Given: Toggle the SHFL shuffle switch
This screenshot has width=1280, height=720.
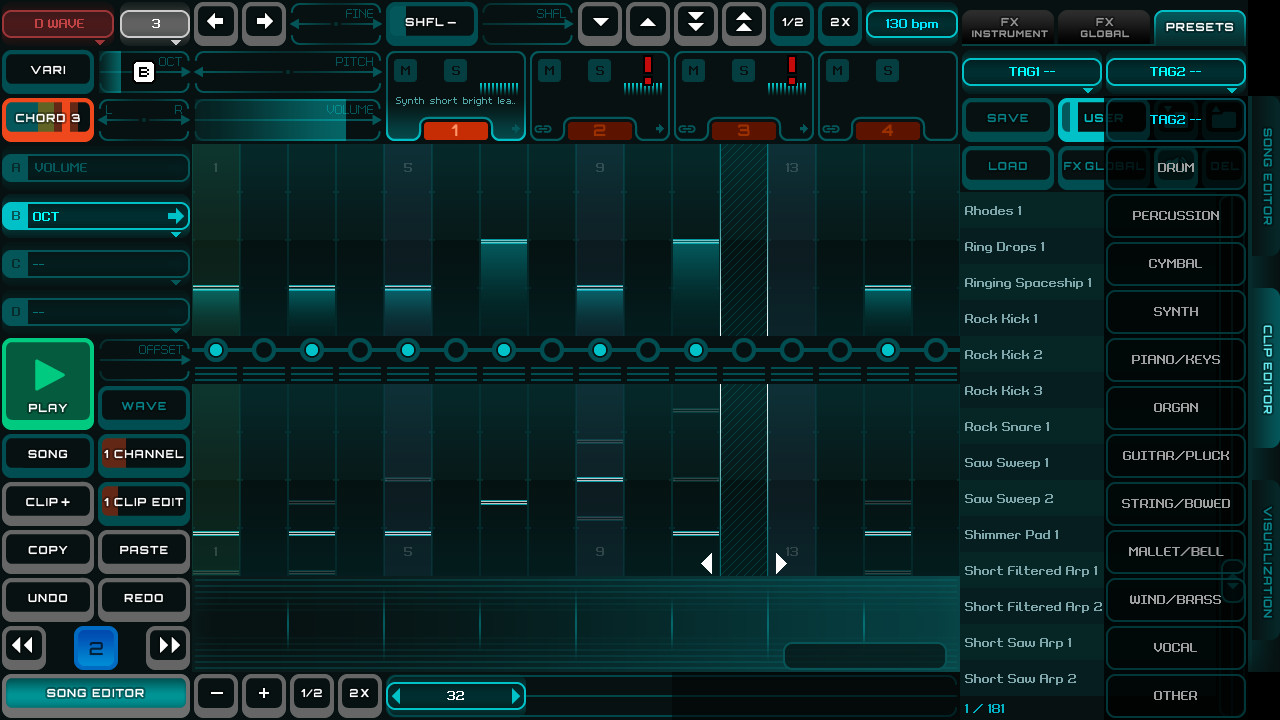Looking at the screenshot, I should (431, 22).
